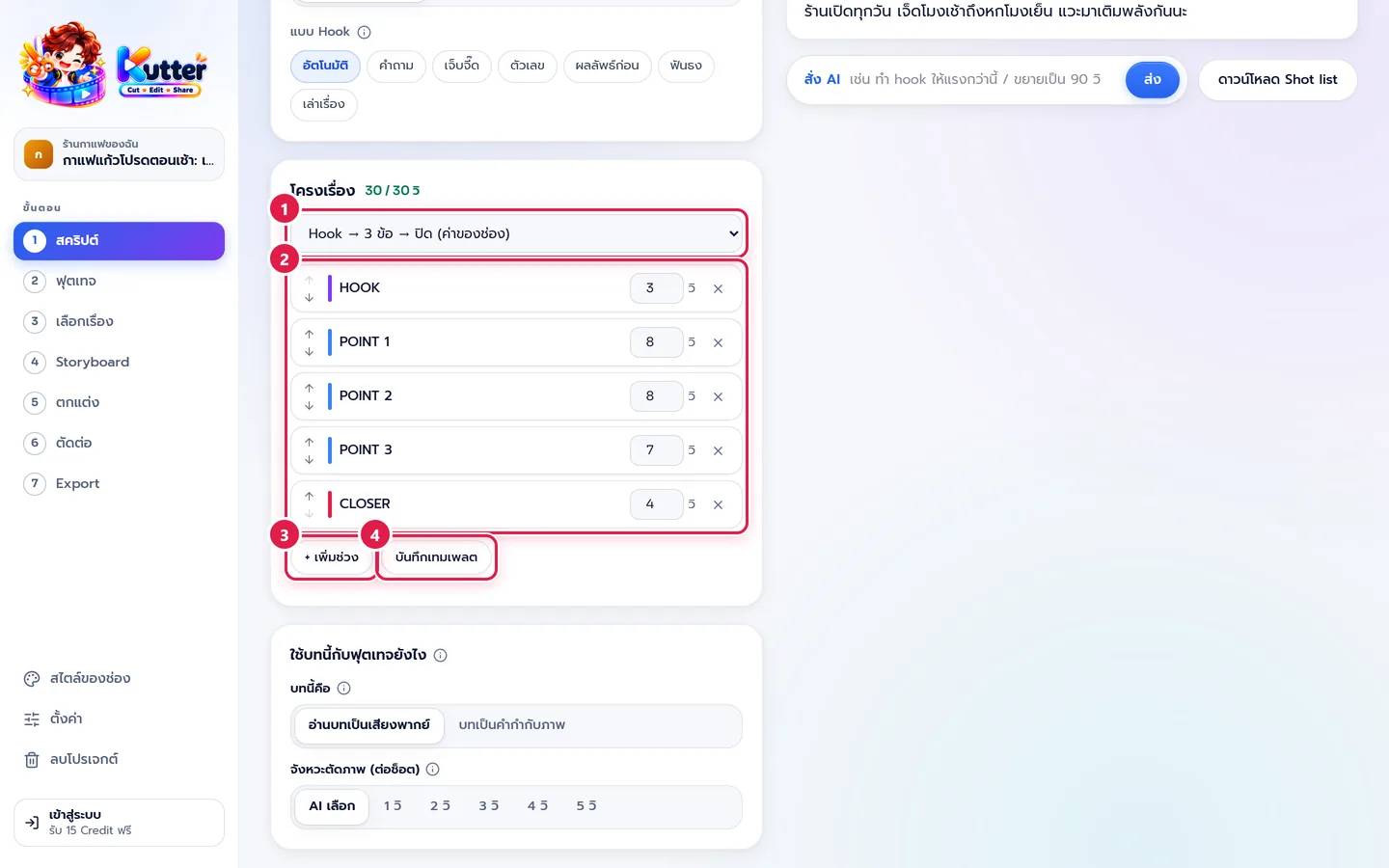Open the ร้านกาแฟของฉัน project selector
1389x868 pixels.
point(119,153)
